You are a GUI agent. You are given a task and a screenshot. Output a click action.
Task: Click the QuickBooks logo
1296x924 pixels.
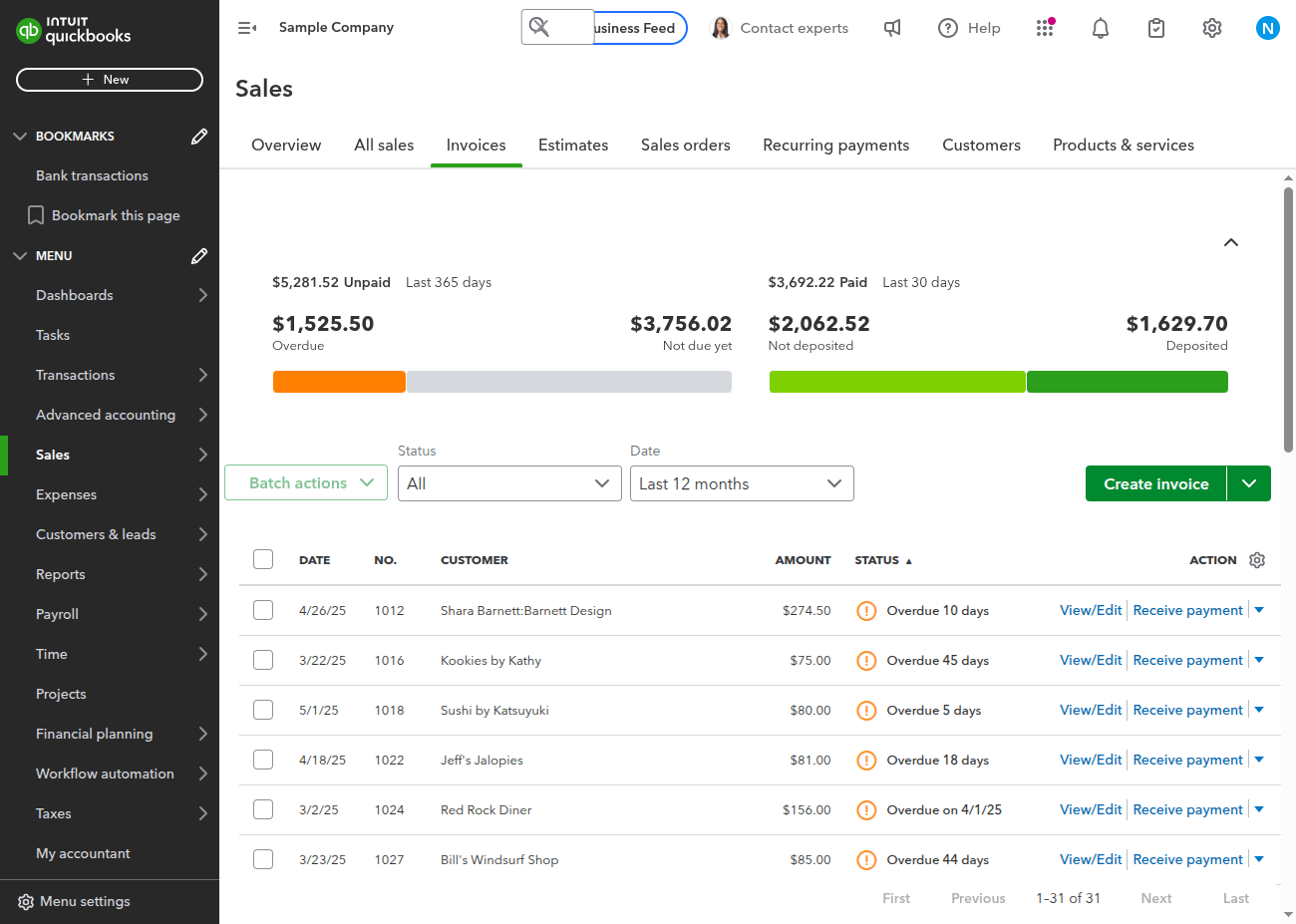[74, 30]
